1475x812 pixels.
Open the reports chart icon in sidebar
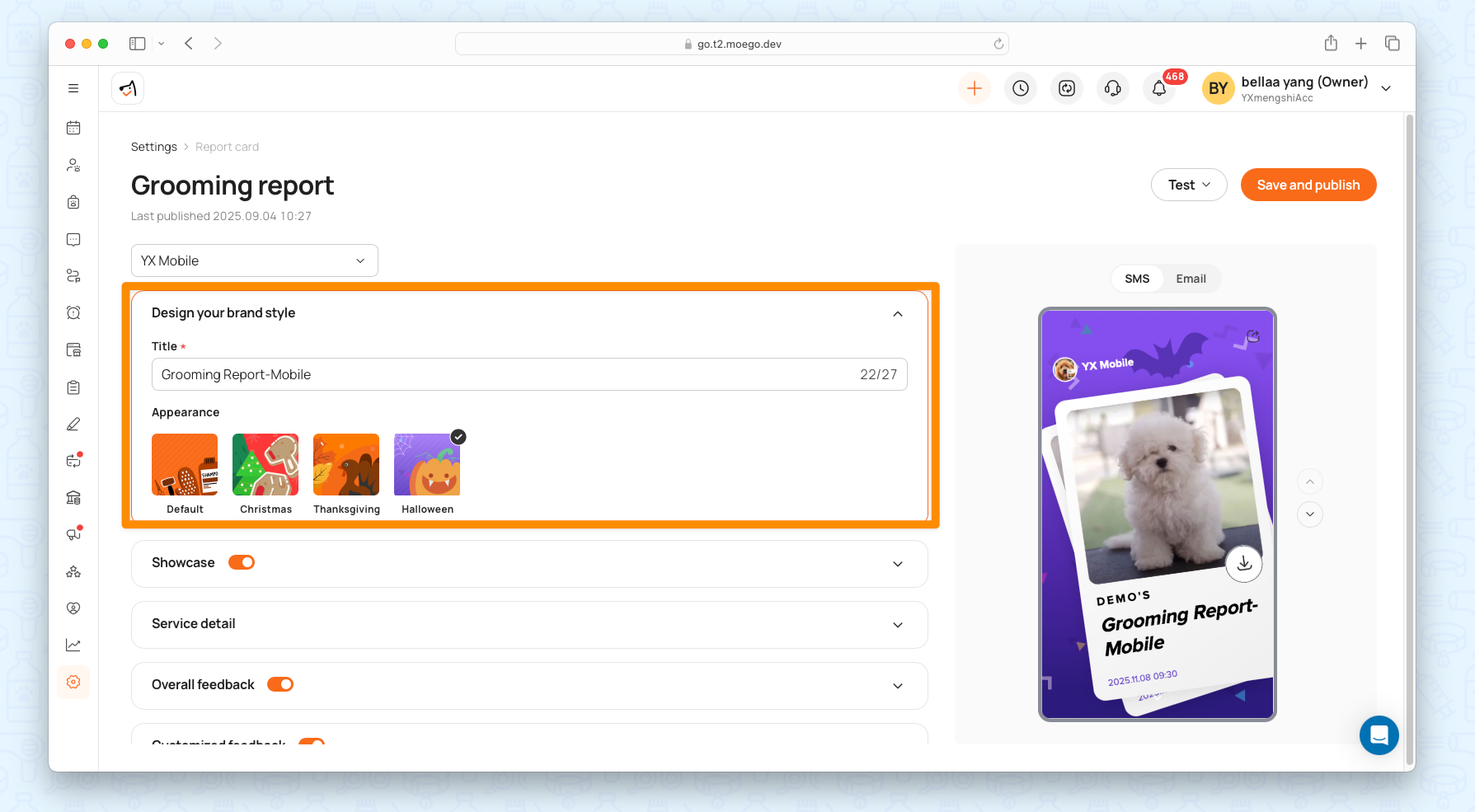pyautogui.click(x=73, y=645)
